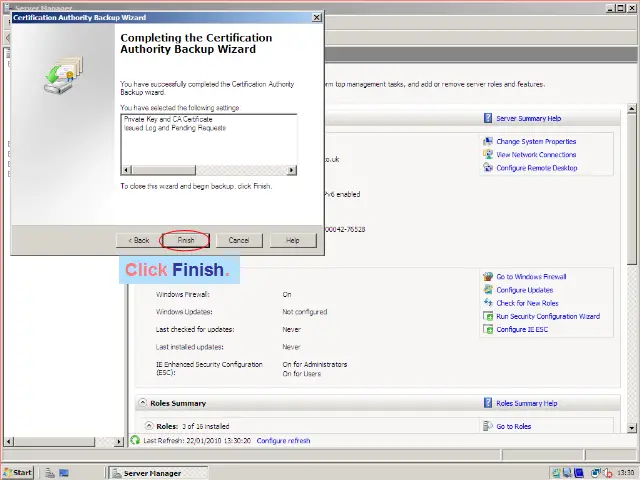
Task: Open the Windows Start menu
Action: (x=18, y=472)
